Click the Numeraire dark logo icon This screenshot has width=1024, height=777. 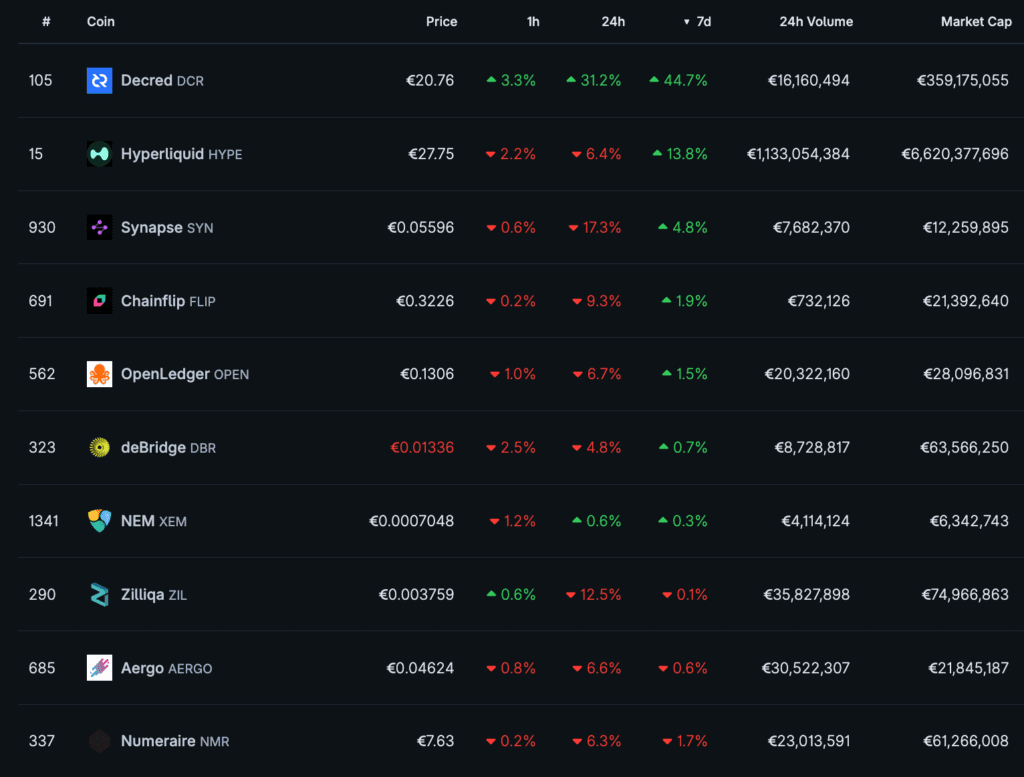(99, 741)
